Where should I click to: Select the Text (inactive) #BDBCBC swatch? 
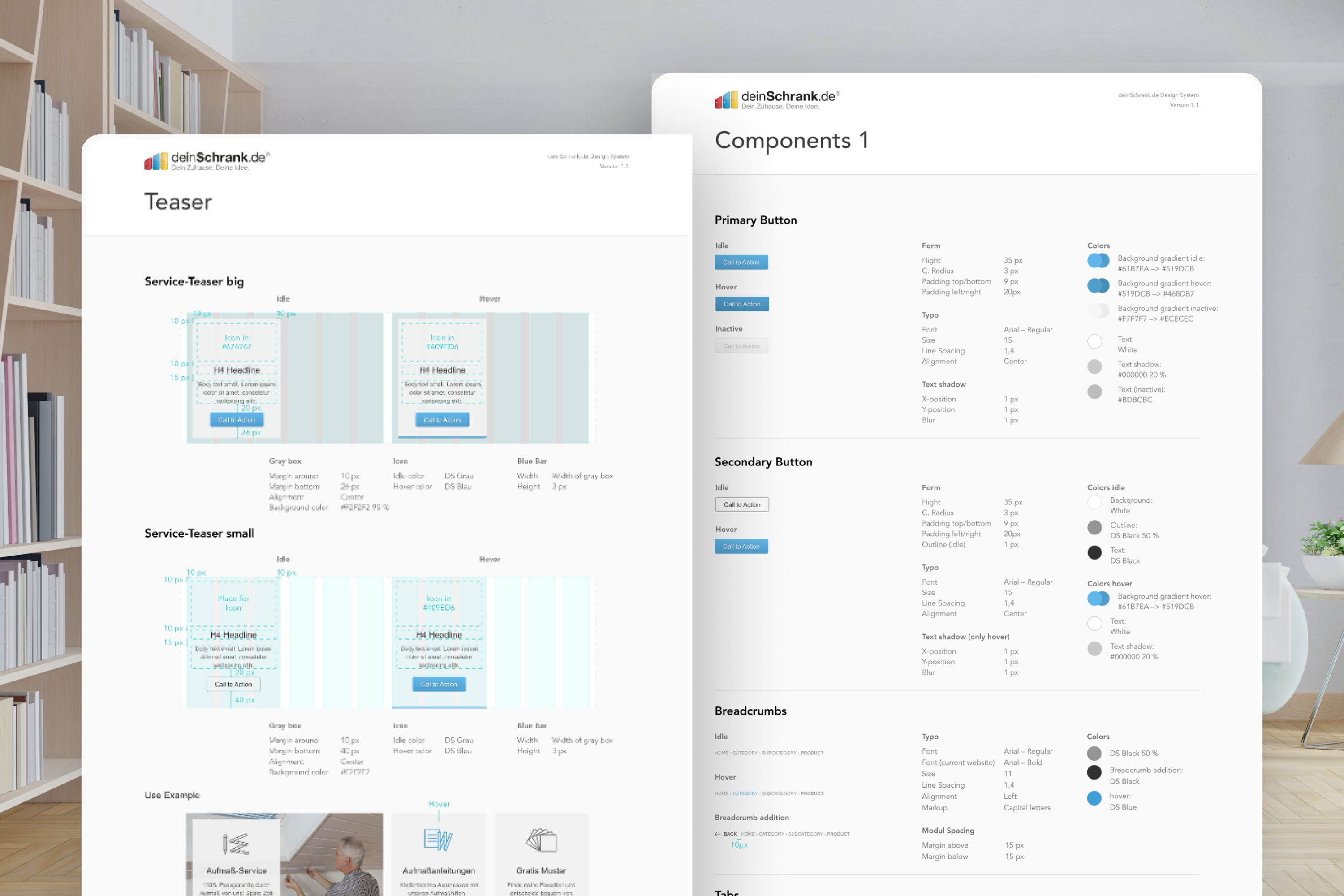(x=1094, y=392)
